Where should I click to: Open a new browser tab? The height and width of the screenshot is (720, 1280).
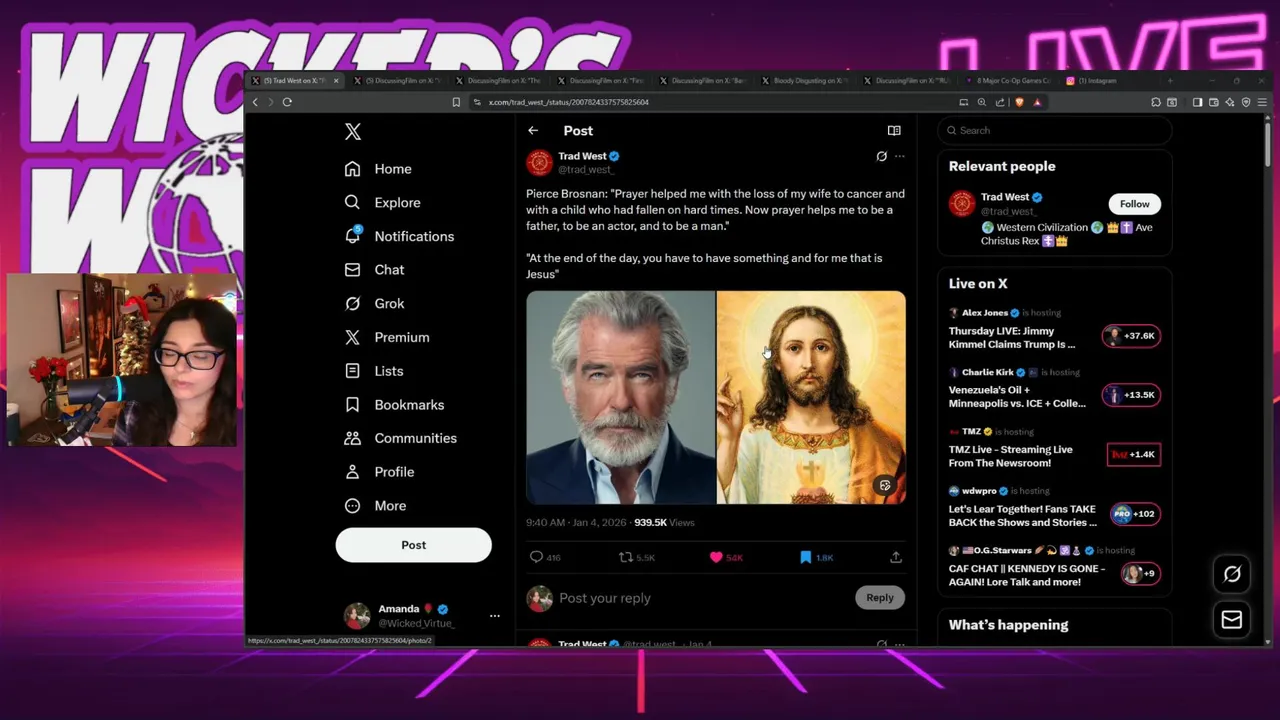1170,81
